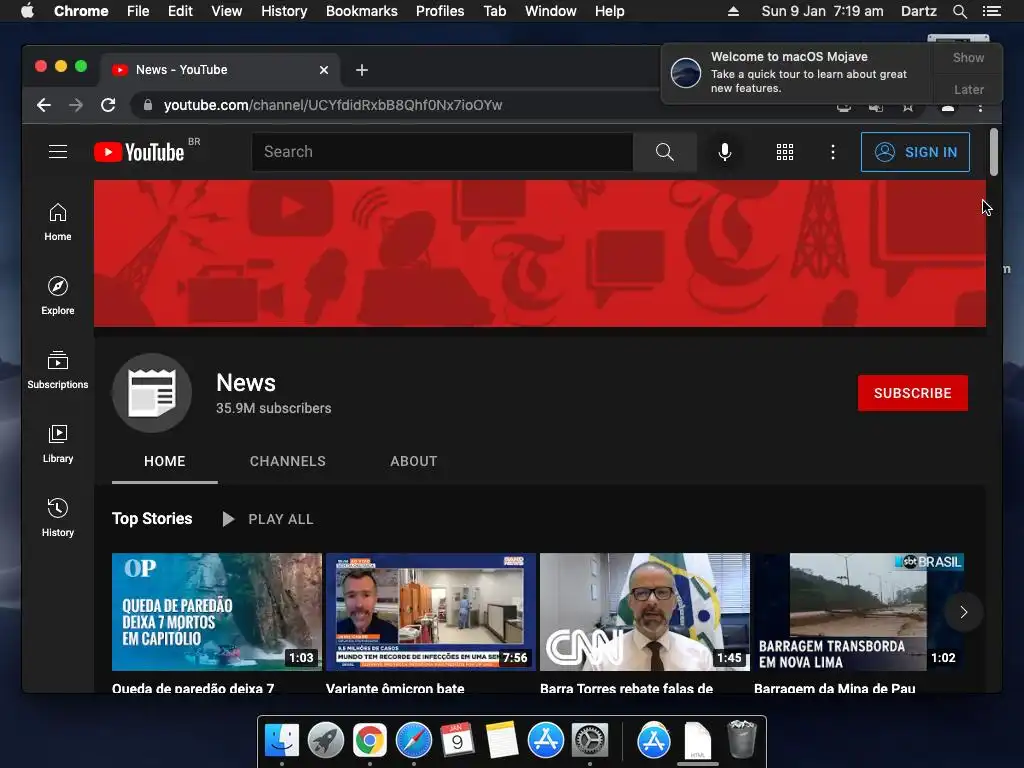
Task: Open History in sidebar
Action: pyautogui.click(x=57, y=518)
